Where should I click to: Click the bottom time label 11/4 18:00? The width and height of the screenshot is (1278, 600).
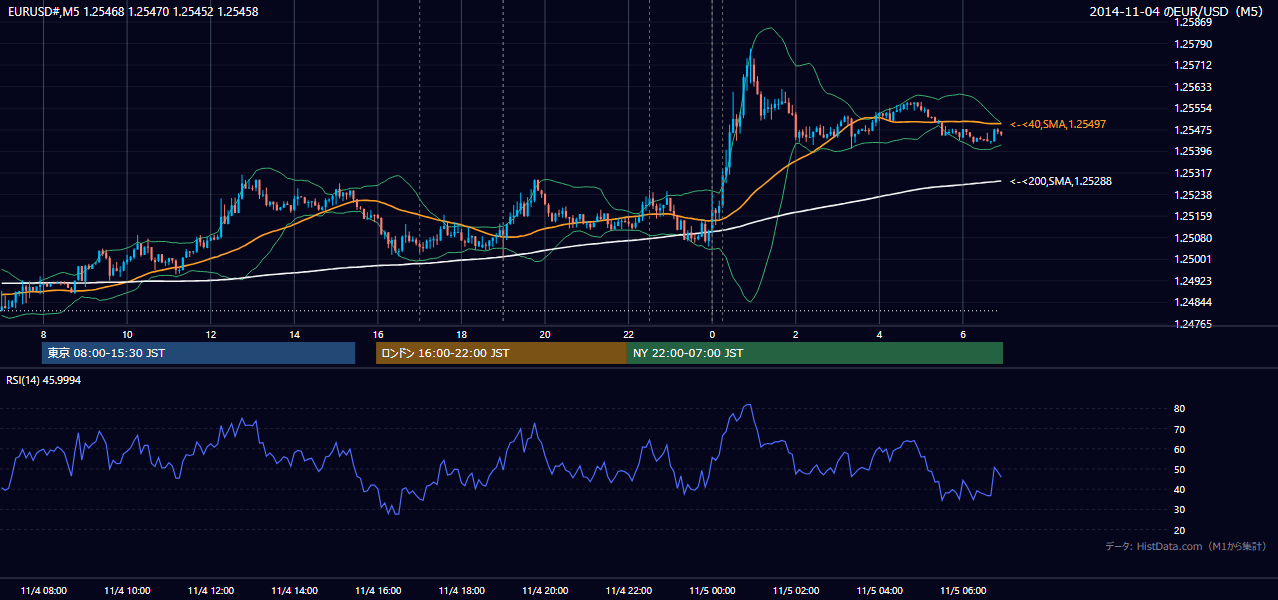point(461,590)
